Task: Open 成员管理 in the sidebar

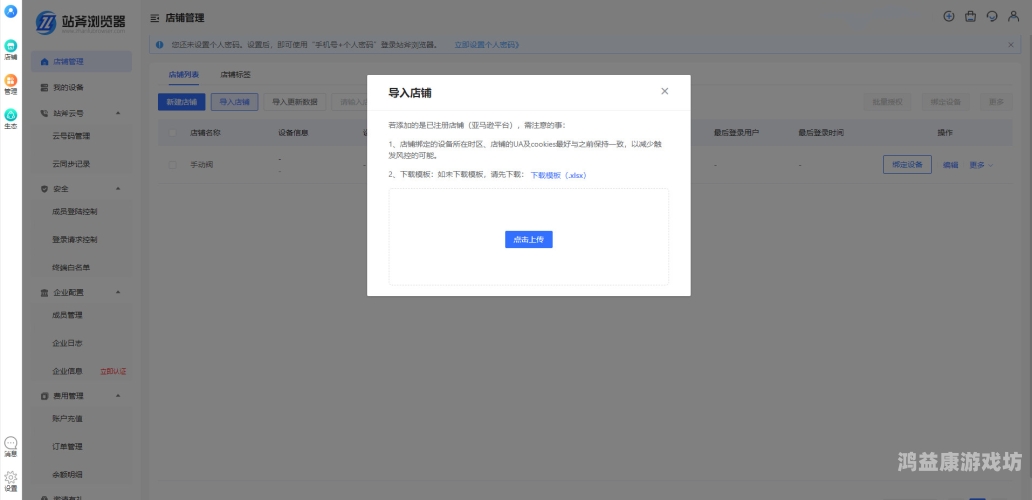Action: click(x=67, y=315)
